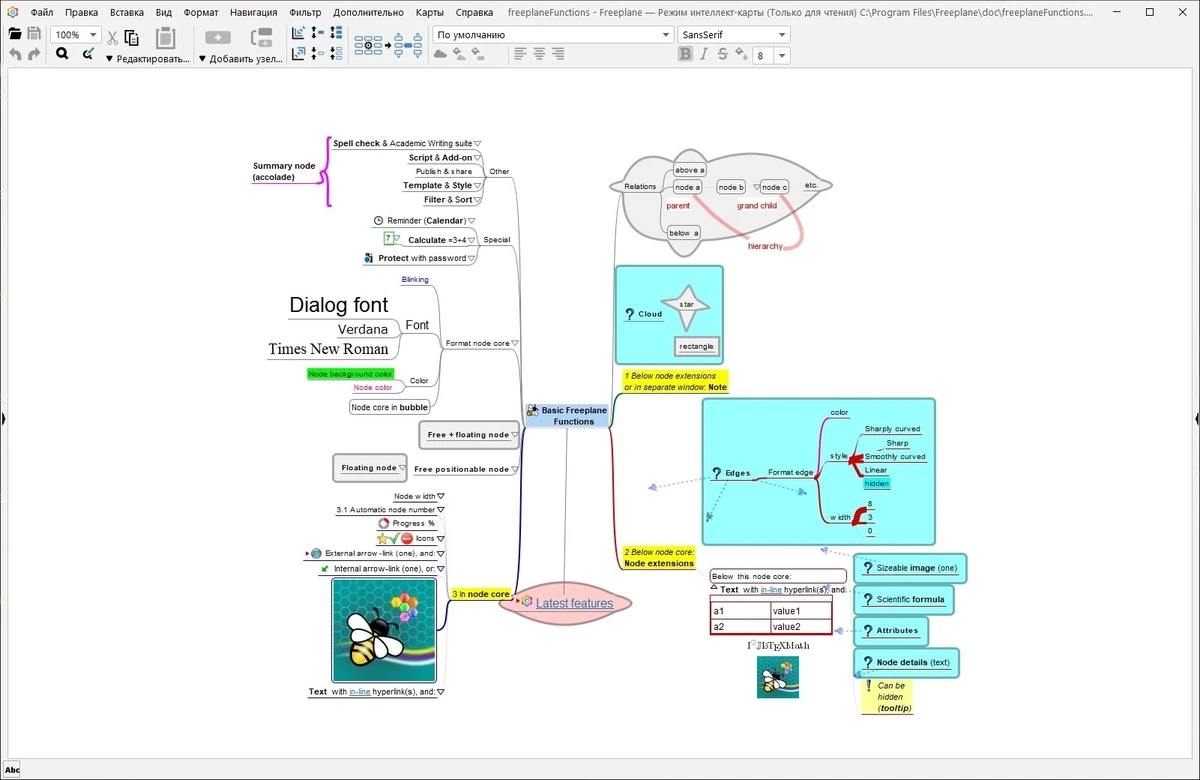The image size is (1200, 780).
Task: Click the open folder icon in toolbar
Action: pyautogui.click(x=15, y=34)
